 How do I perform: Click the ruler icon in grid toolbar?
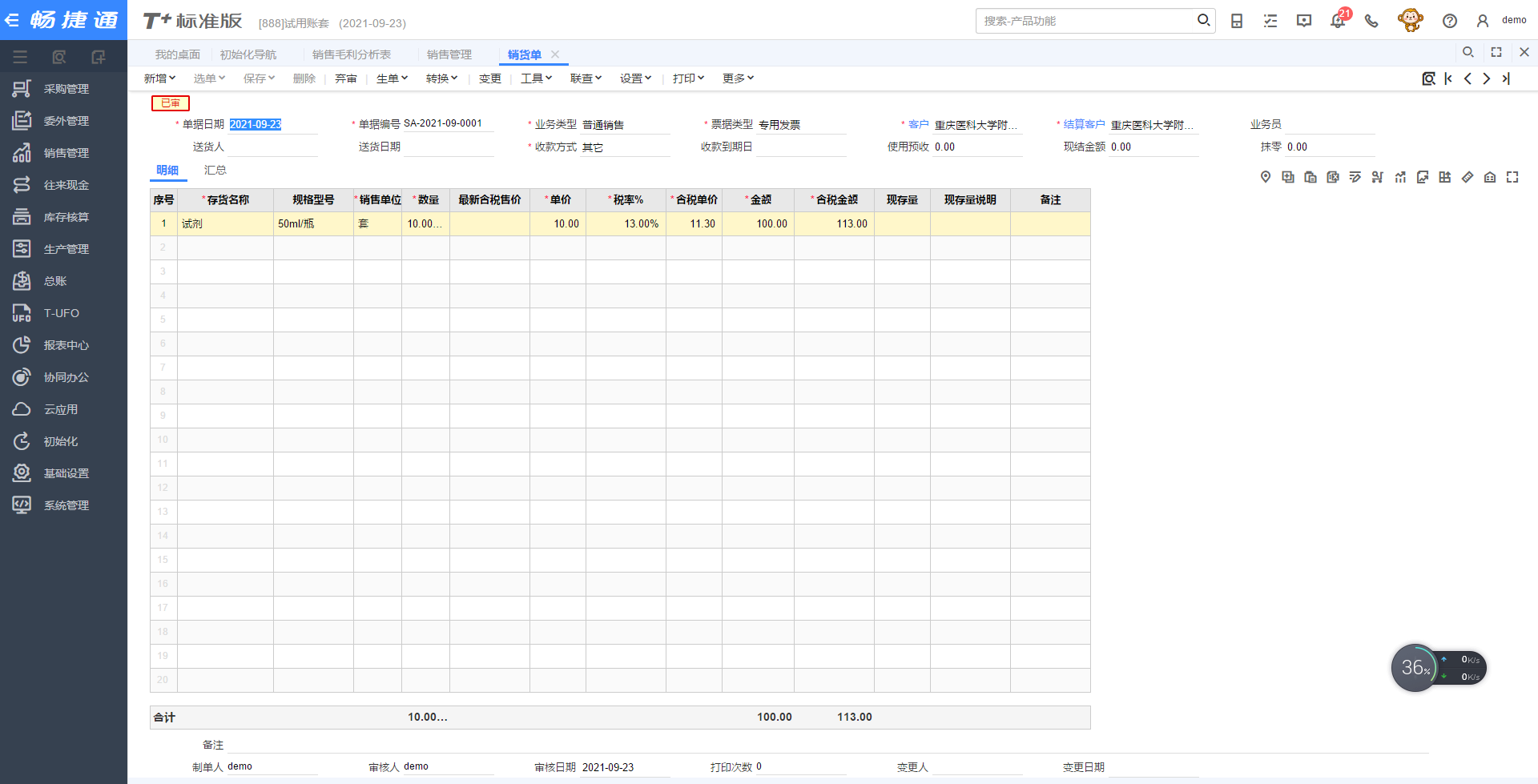(1468, 177)
